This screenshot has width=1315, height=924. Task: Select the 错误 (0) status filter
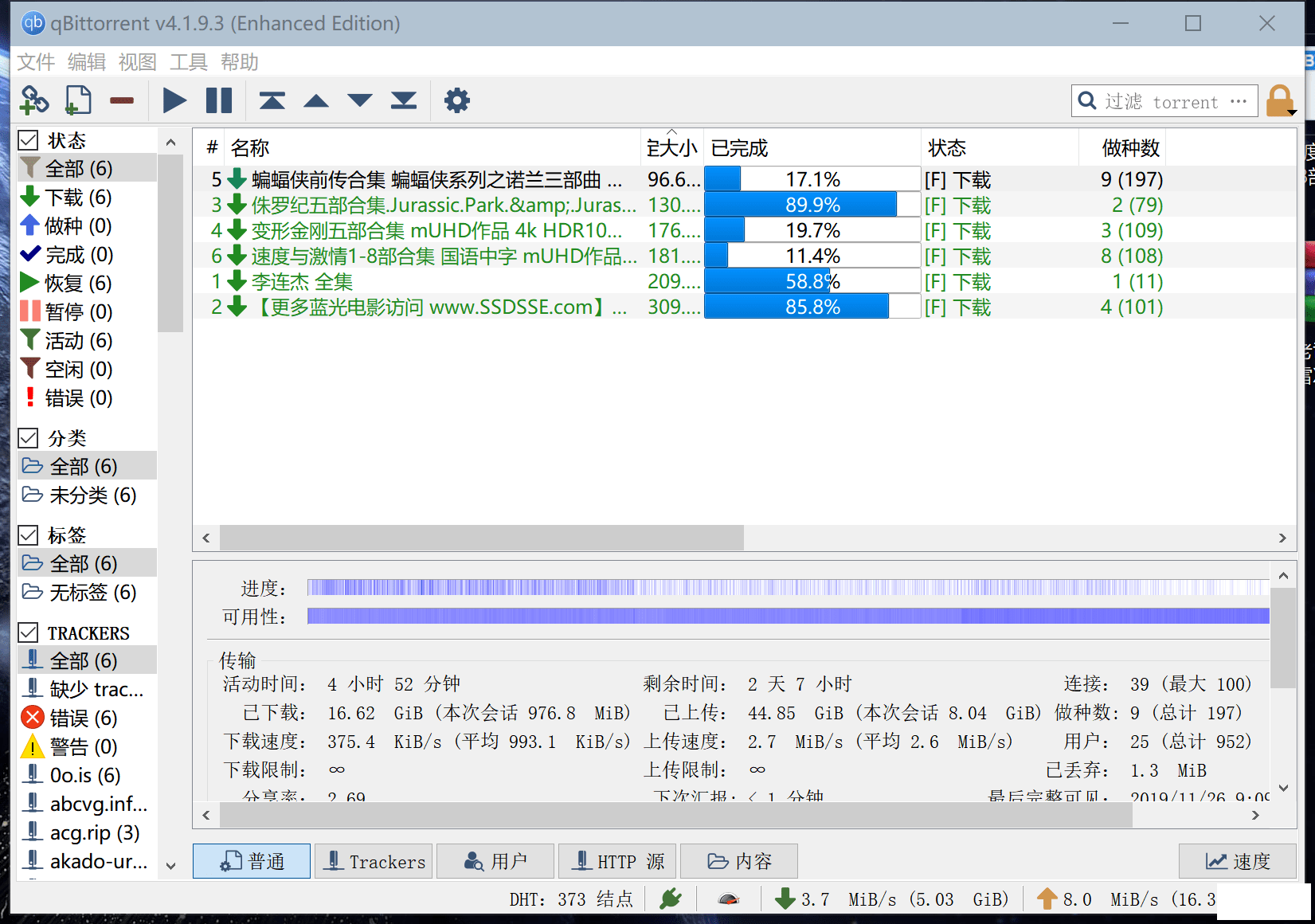pyautogui.click(x=88, y=398)
